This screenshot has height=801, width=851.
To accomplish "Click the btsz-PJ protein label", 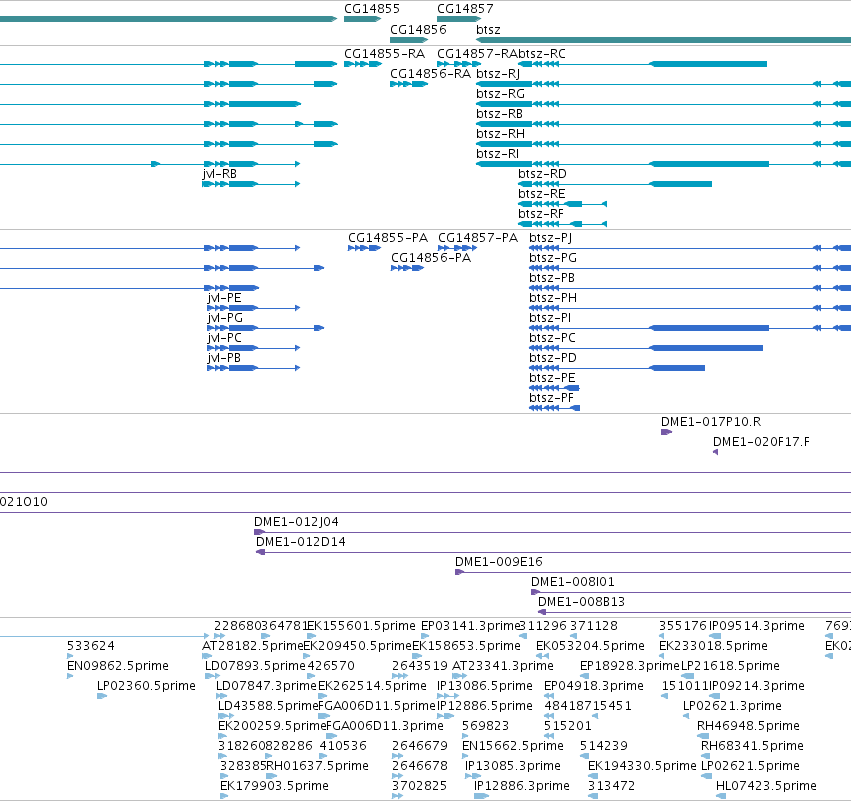I will click(550, 238).
